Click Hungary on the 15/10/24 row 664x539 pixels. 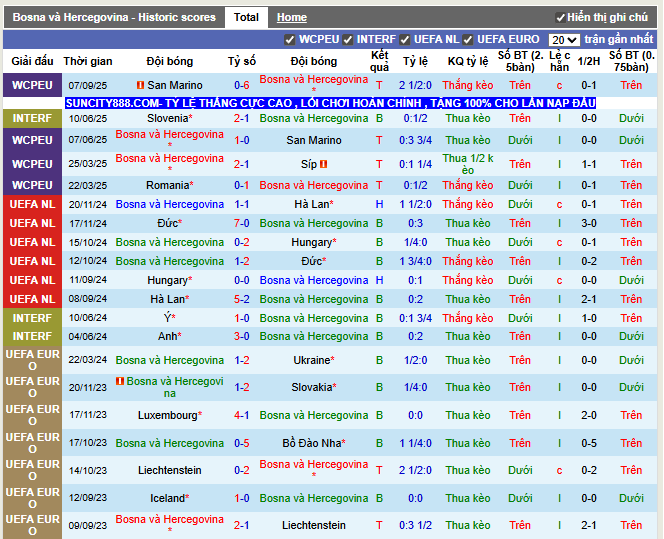pos(311,242)
